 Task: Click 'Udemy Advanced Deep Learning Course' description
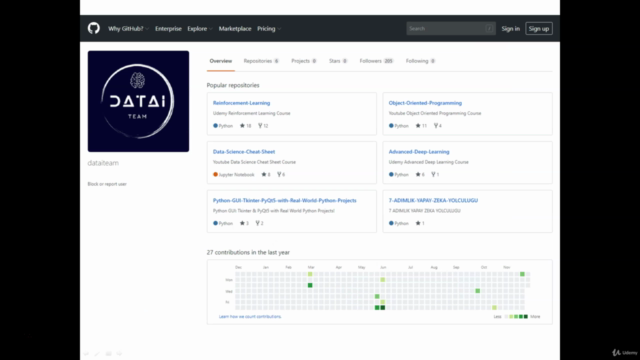[428, 162]
